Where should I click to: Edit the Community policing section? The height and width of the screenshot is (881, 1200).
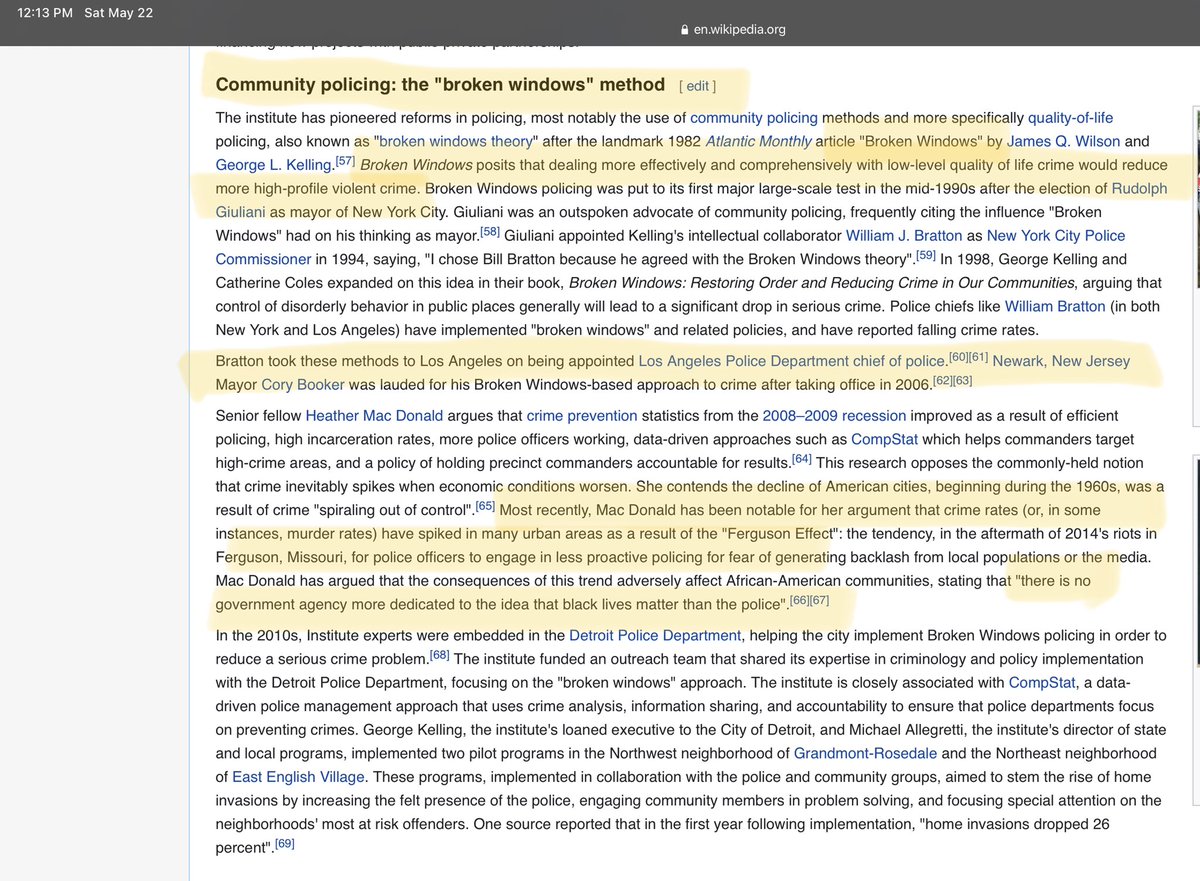coord(697,87)
